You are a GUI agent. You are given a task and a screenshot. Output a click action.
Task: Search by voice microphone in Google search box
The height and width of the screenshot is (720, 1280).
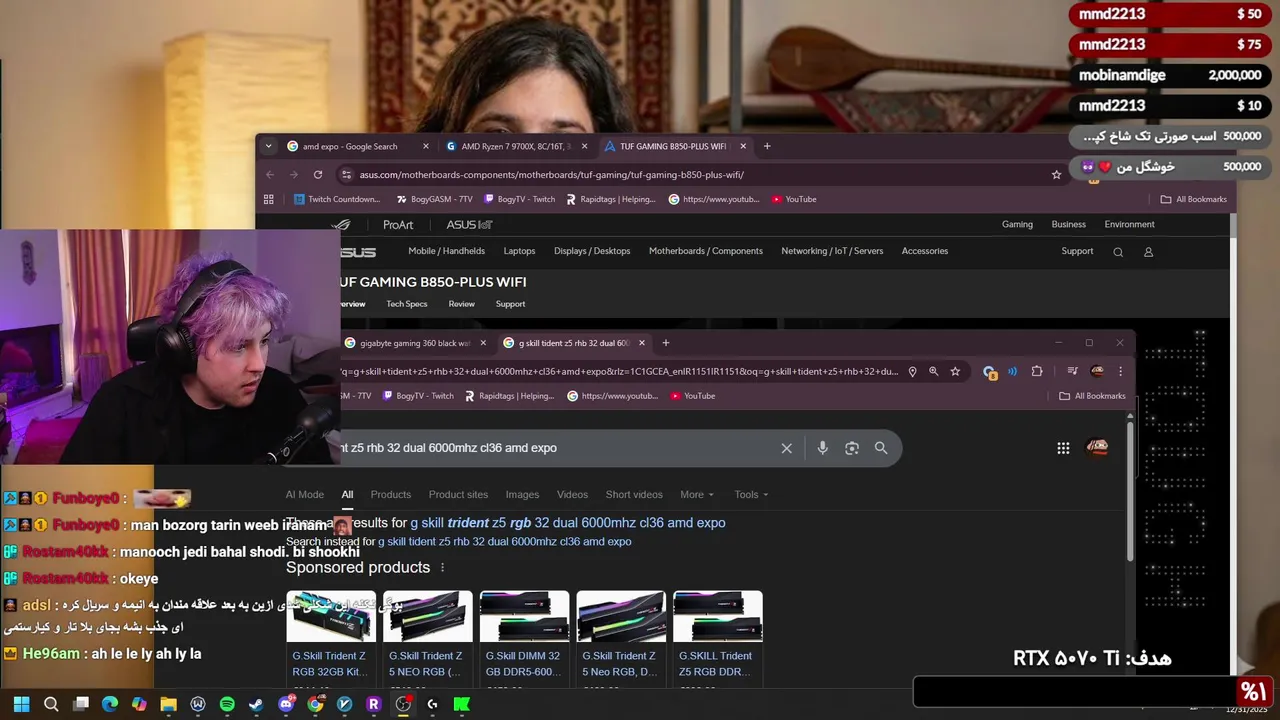pos(822,448)
